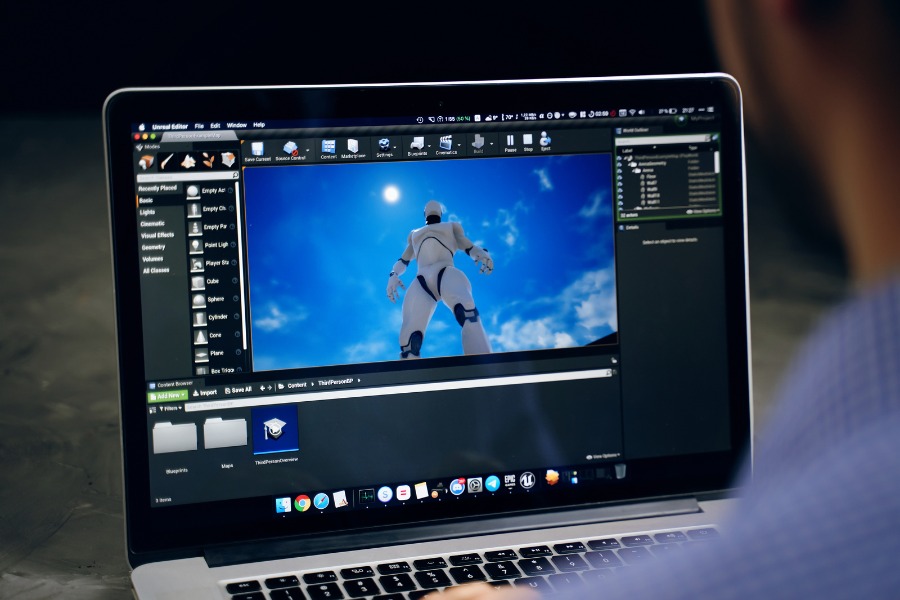Screen dimensions: 900x600
Task: Toggle visibility of the Wall7 actor
Action: (x=621, y=183)
